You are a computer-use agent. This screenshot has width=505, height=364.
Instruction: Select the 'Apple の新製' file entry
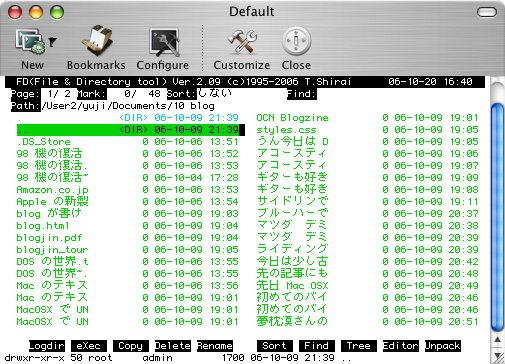pyautogui.click(x=128, y=202)
